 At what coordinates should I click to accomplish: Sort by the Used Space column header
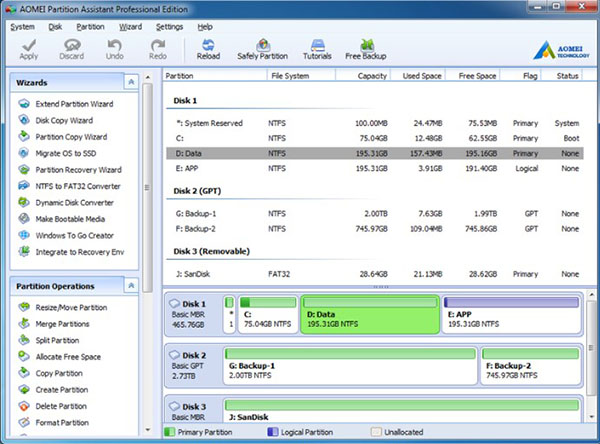point(418,76)
